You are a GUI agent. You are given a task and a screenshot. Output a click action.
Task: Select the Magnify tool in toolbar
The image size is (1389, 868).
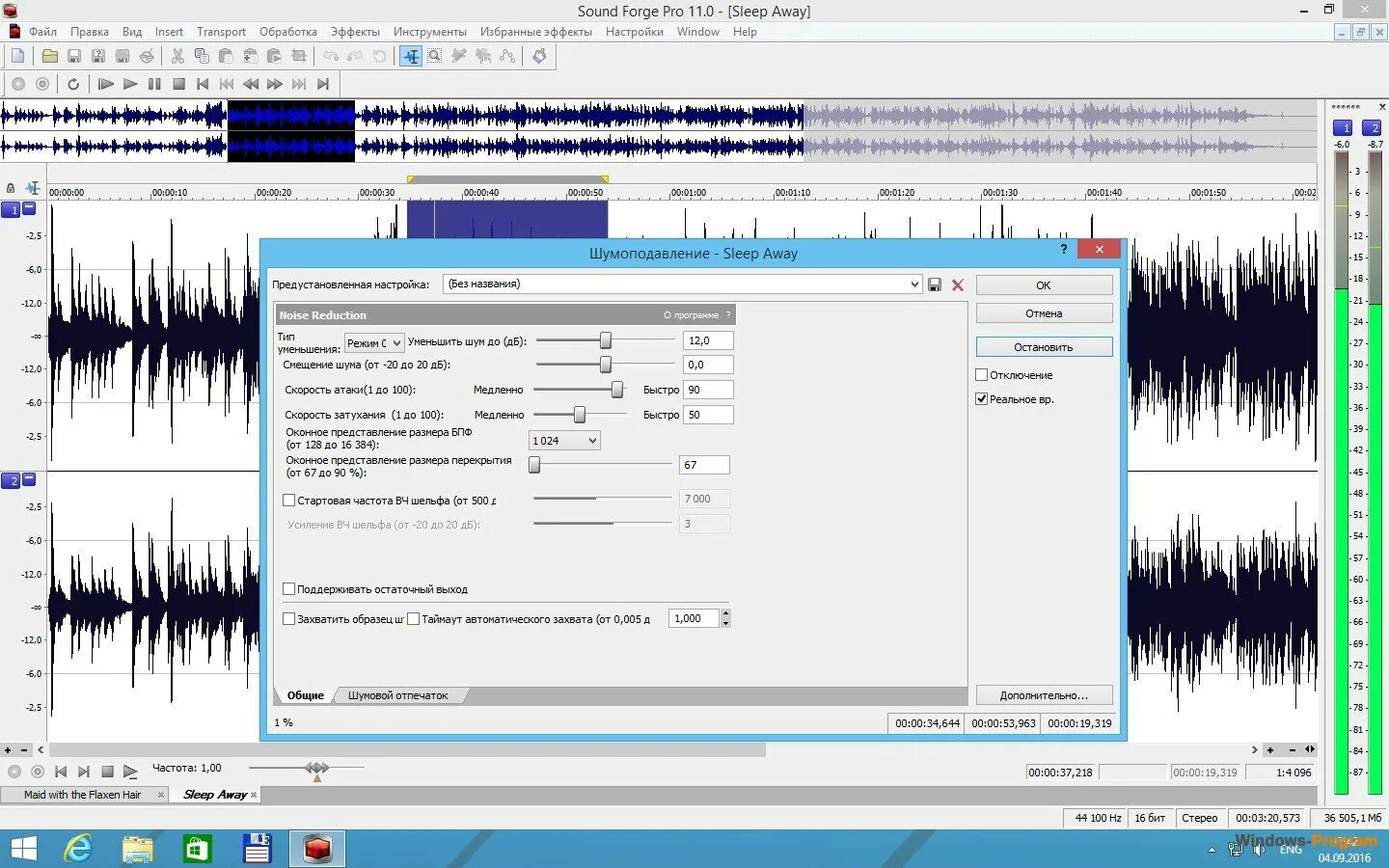click(435, 56)
